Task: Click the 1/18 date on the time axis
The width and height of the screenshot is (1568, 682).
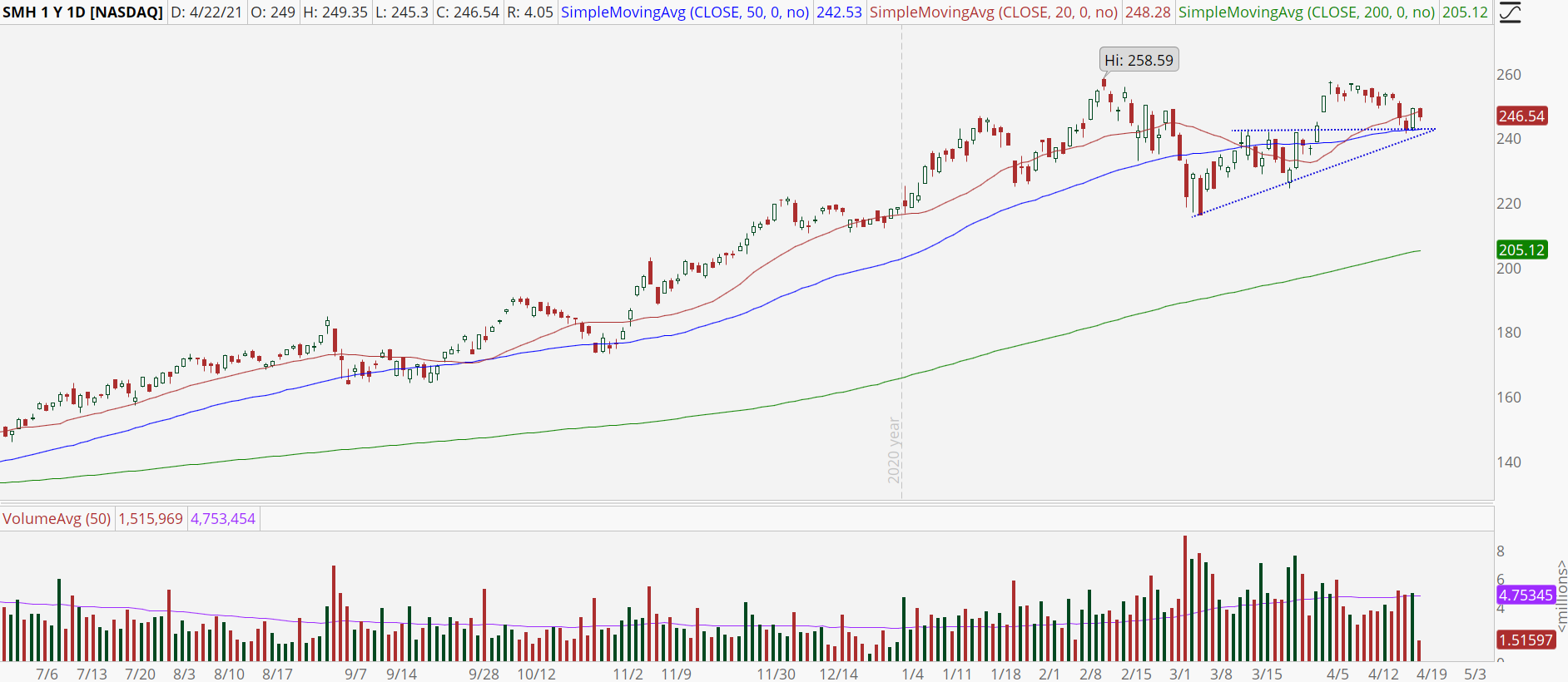Action: tap(1005, 674)
